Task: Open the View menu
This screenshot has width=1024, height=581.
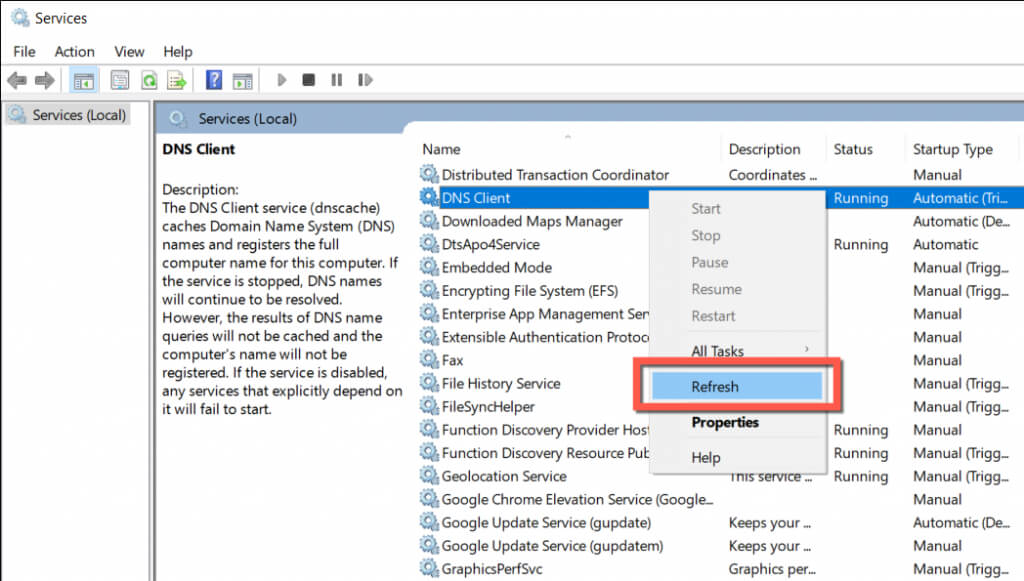Action: click(x=129, y=51)
